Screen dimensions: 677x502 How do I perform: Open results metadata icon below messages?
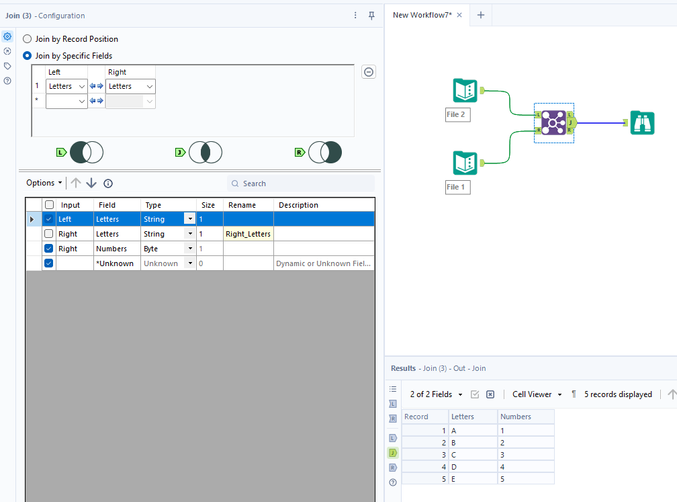[x=393, y=404]
